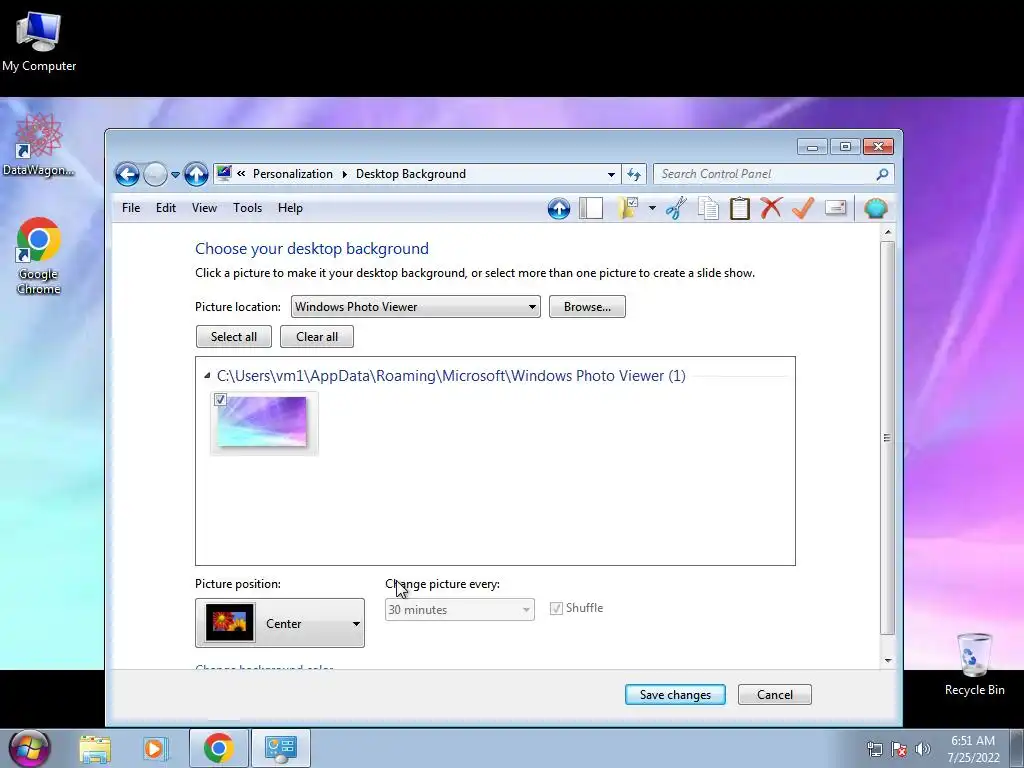
Task: Open the recent pages dropdown arrow
Action: point(175,174)
